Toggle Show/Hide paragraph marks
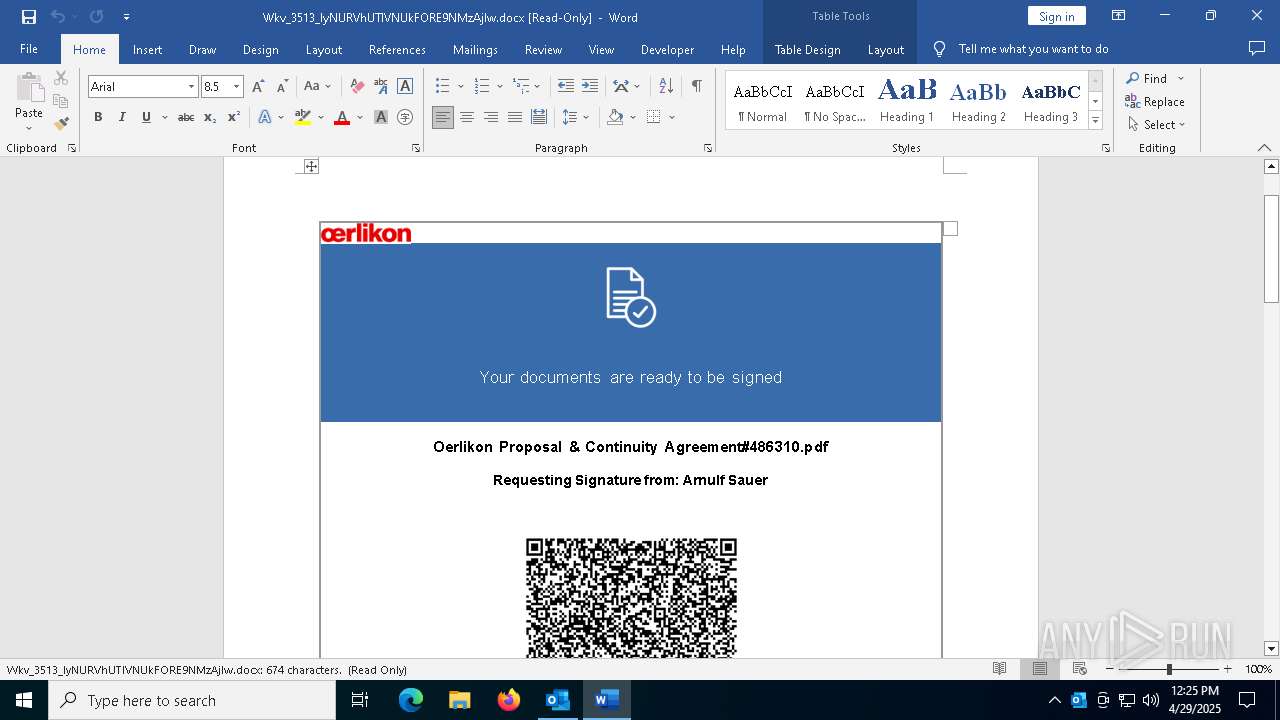 [x=696, y=87]
